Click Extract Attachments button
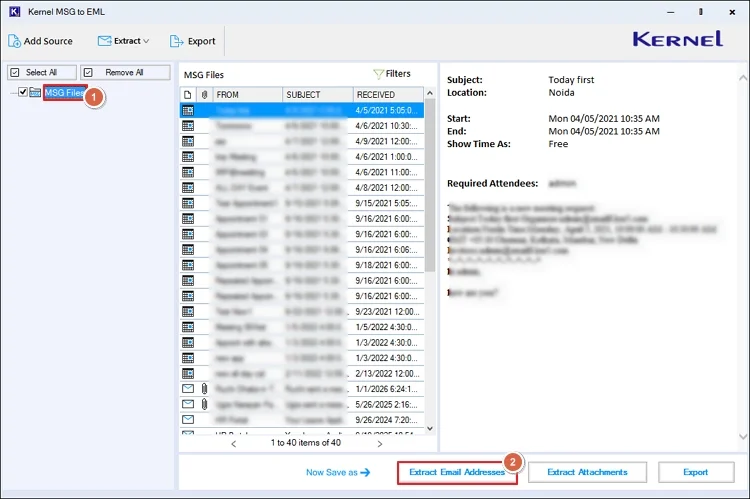Screen dimensions: 750x499 point(587,472)
